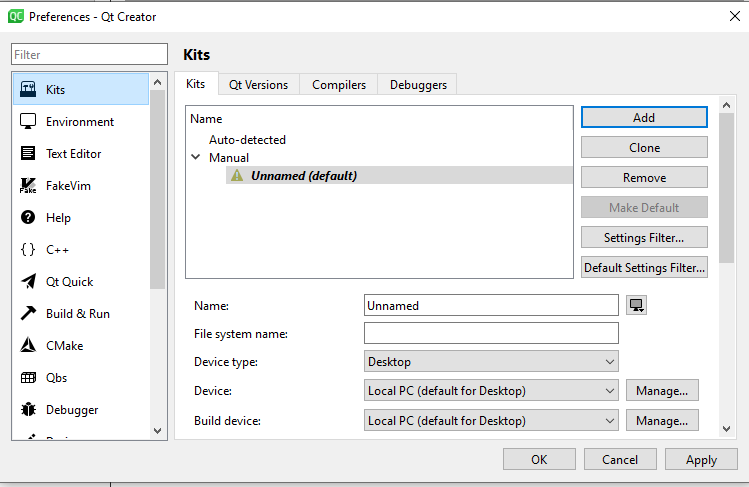This screenshot has height=487, width=749.
Task: Switch to the Compilers tab
Action: 339,85
